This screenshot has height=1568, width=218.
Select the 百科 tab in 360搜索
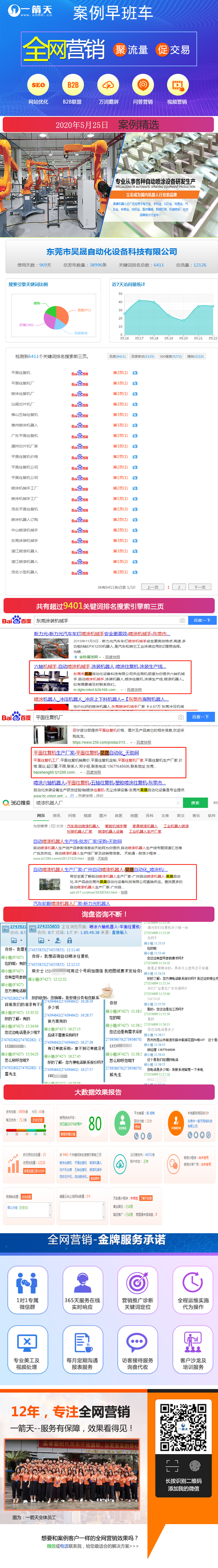click(150, 816)
